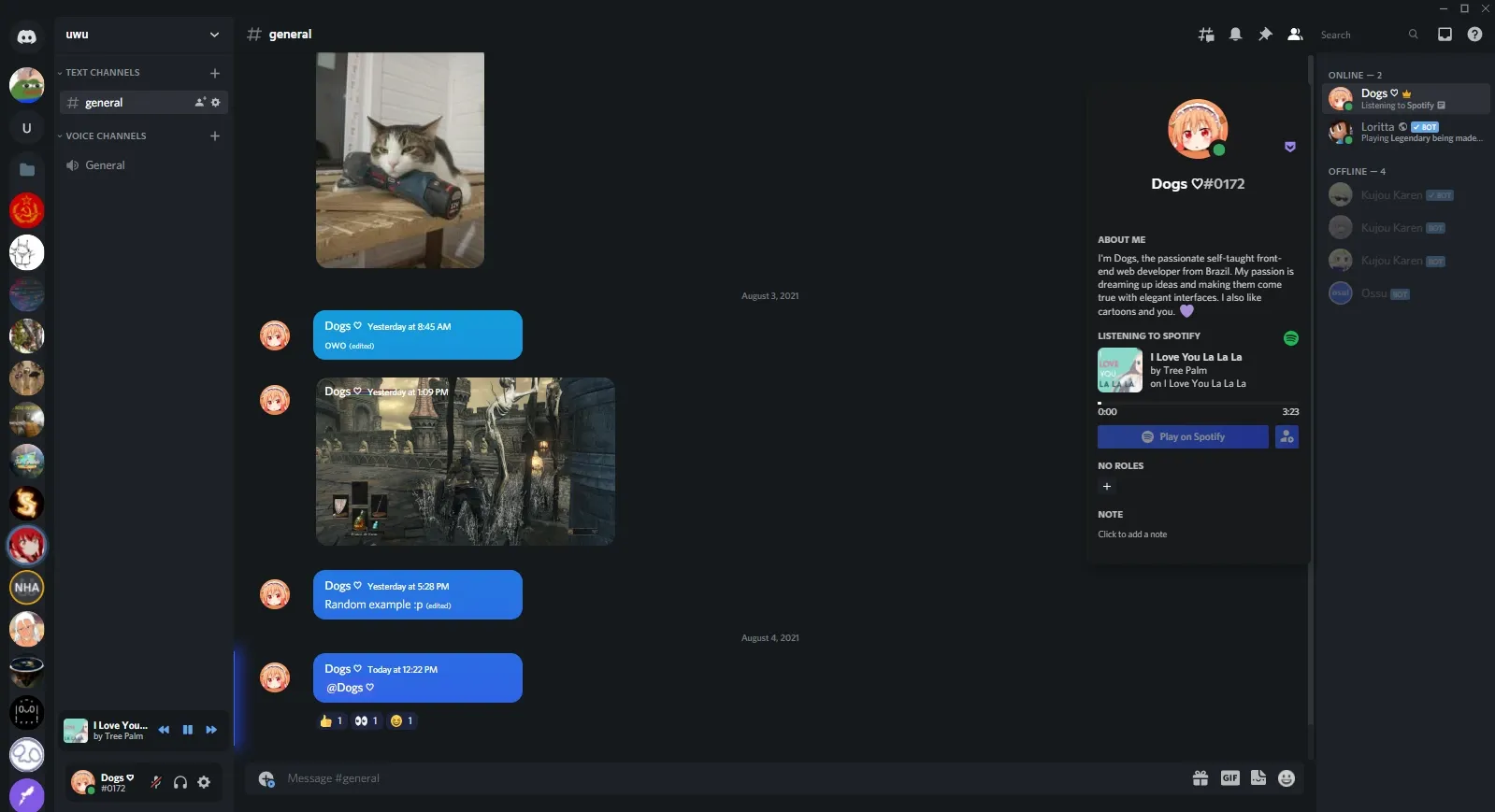Click Dogs avatar beside the owo message
This screenshot has width=1495, height=812.
point(275,336)
